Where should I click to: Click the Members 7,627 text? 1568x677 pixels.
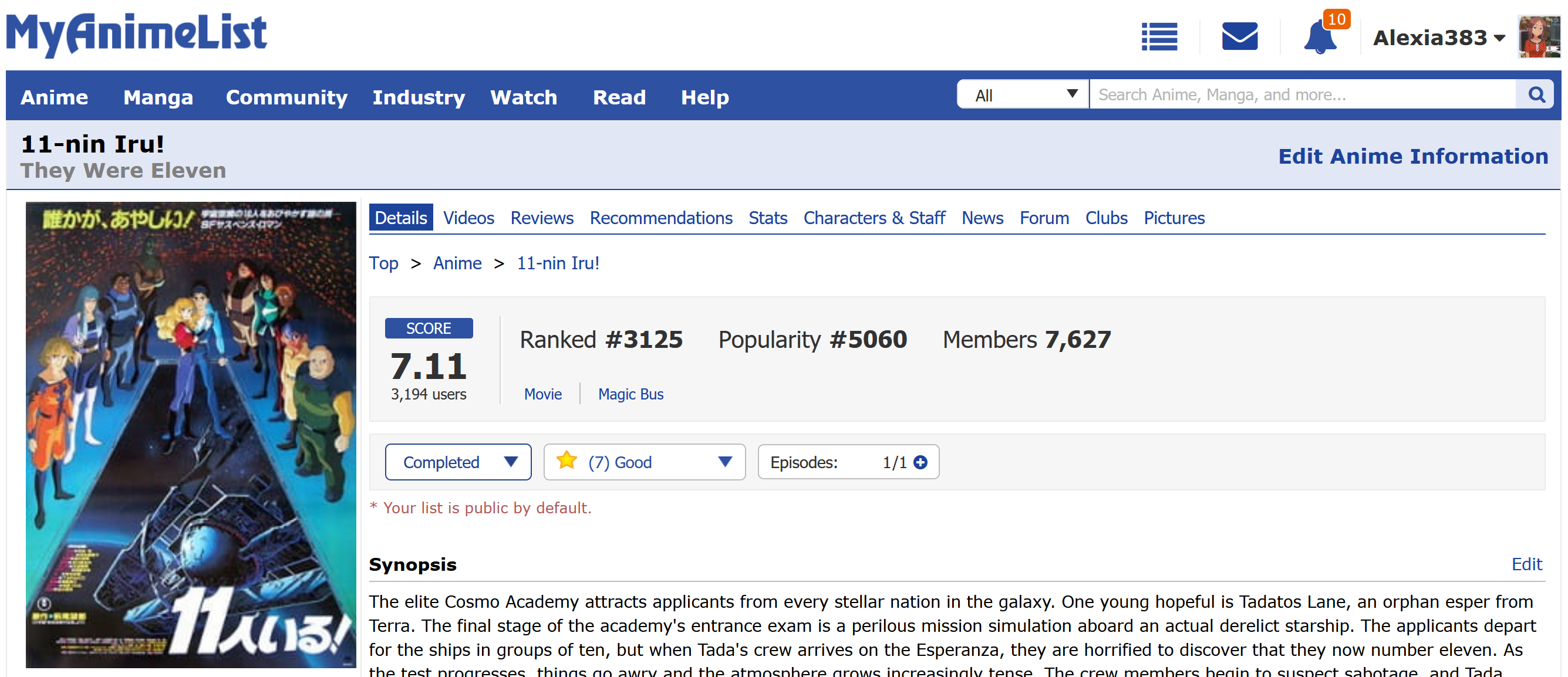click(1027, 340)
